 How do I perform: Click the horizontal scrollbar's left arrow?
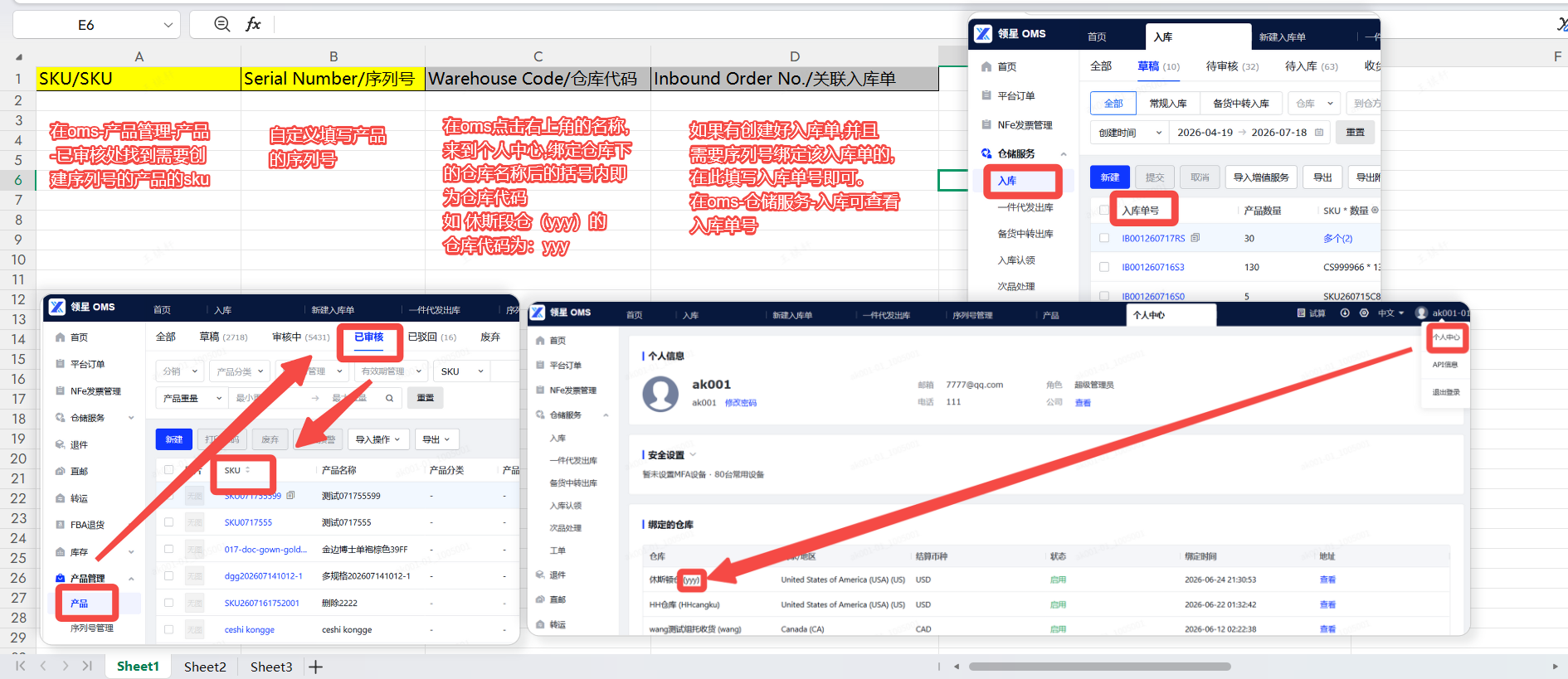pyautogui.click(x=957, y=666)
